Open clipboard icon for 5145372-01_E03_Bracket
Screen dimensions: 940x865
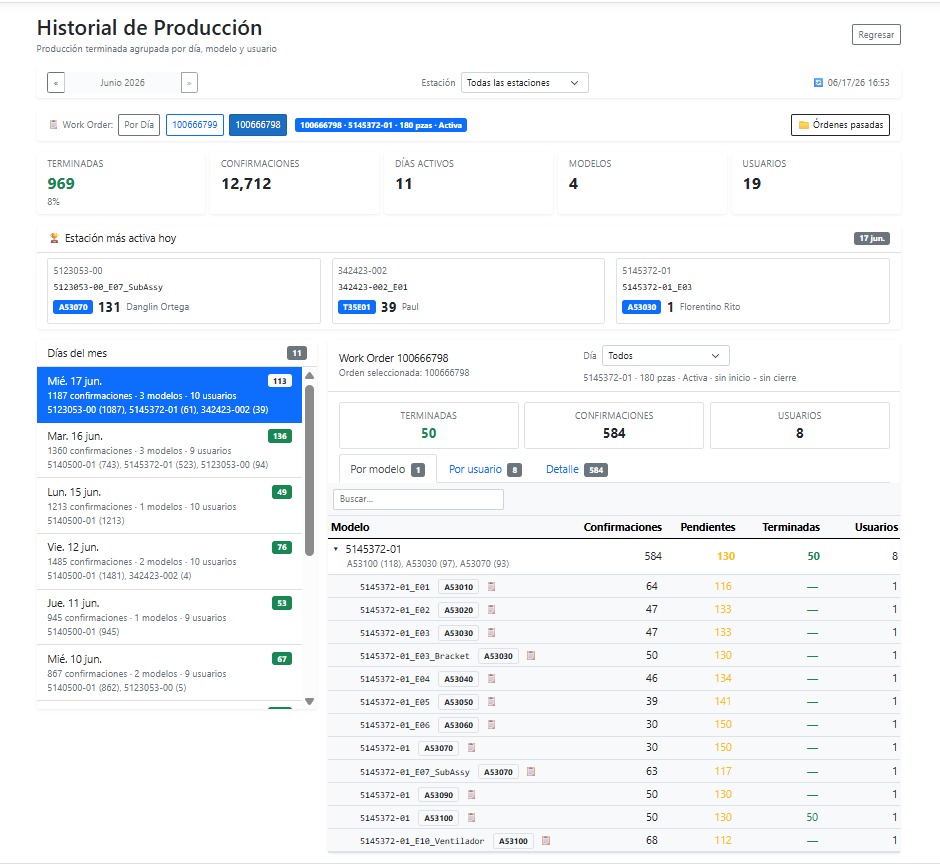point(531,656)
